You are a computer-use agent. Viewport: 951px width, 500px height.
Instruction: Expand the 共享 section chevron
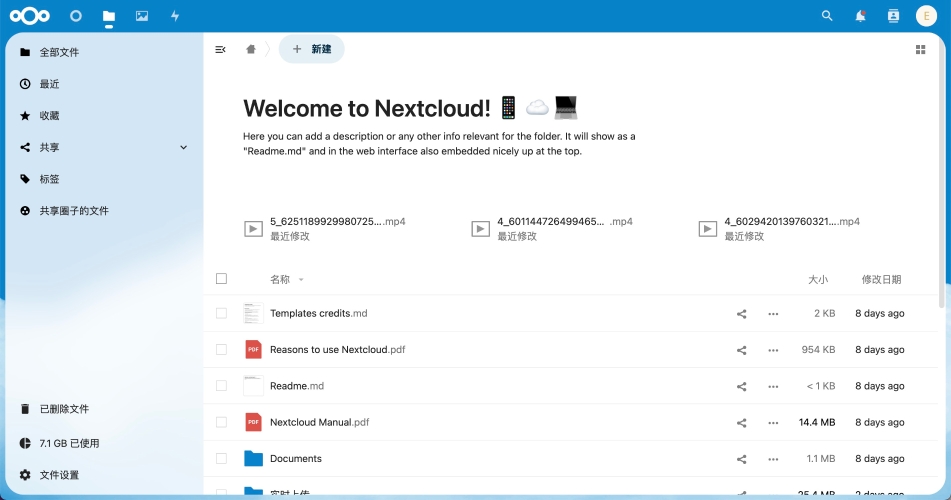point(183,148)
